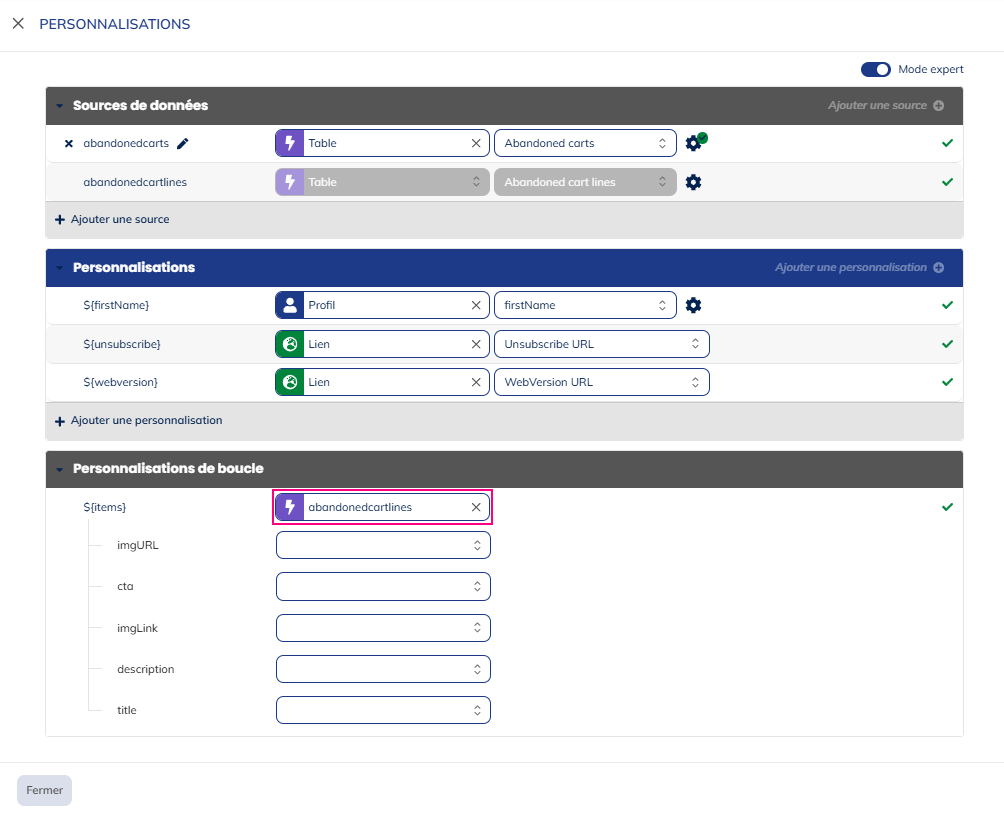1004x814 pixels.
Task: Toggle the Mode expert switch
Action: click(875, 70)
